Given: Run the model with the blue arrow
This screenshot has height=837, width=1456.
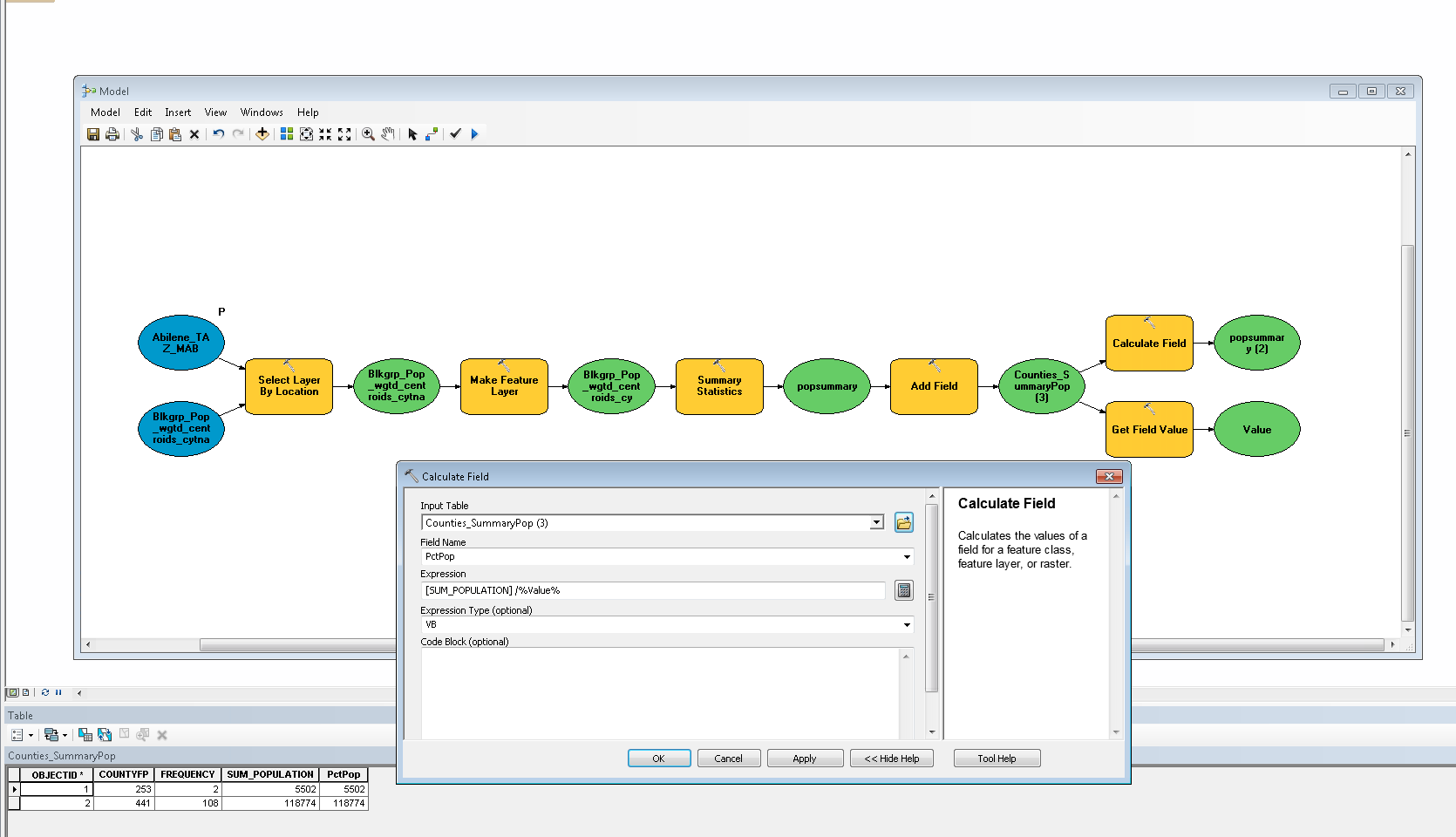Looking at the screenshot, I should click(474, 134).
